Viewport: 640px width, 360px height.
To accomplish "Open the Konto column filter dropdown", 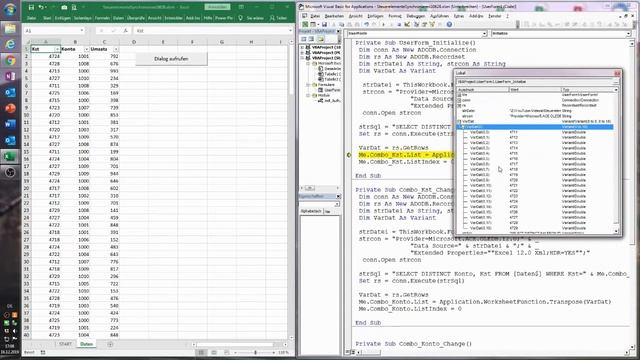I will pos(86,49).
